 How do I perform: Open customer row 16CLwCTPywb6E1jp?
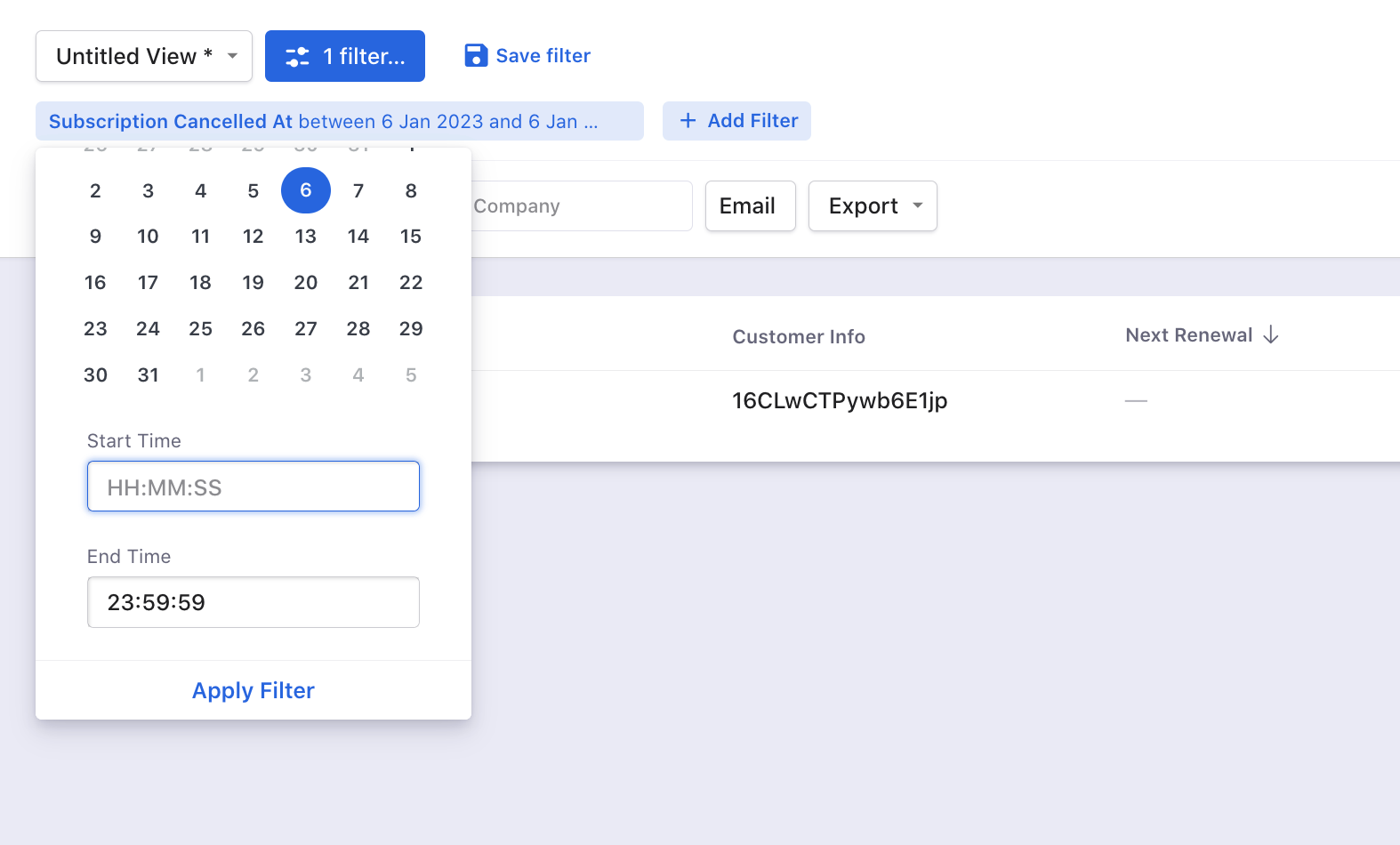[x=839, y=401]
